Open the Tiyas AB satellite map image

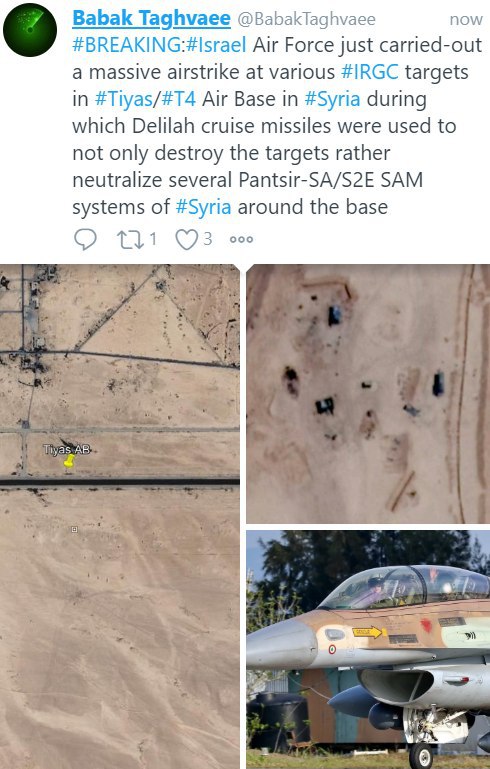tap(120, 516)
